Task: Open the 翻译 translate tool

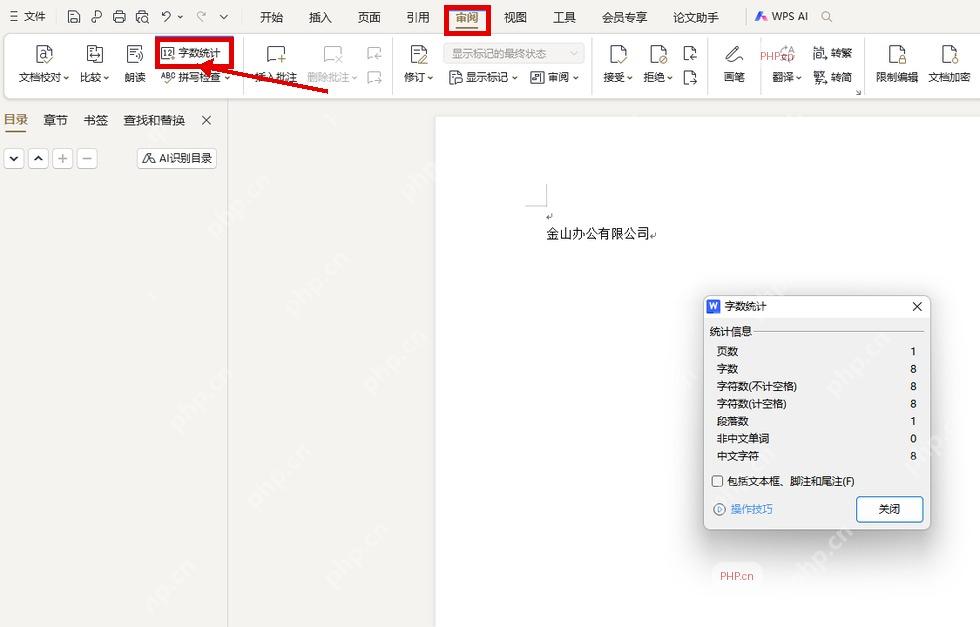Action: (786, 63)
